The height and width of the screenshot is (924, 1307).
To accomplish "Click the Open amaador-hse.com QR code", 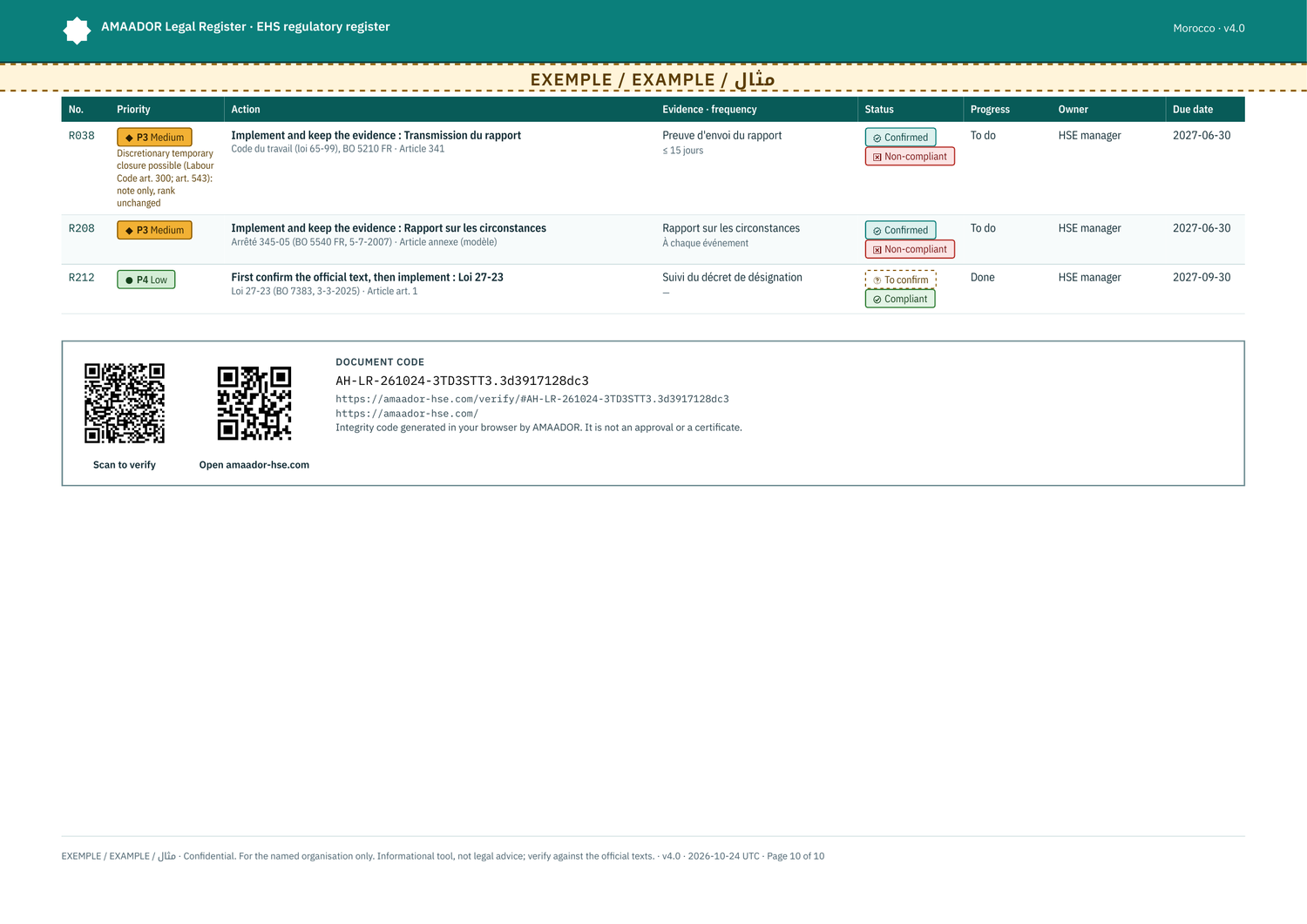I will [254, 403].
